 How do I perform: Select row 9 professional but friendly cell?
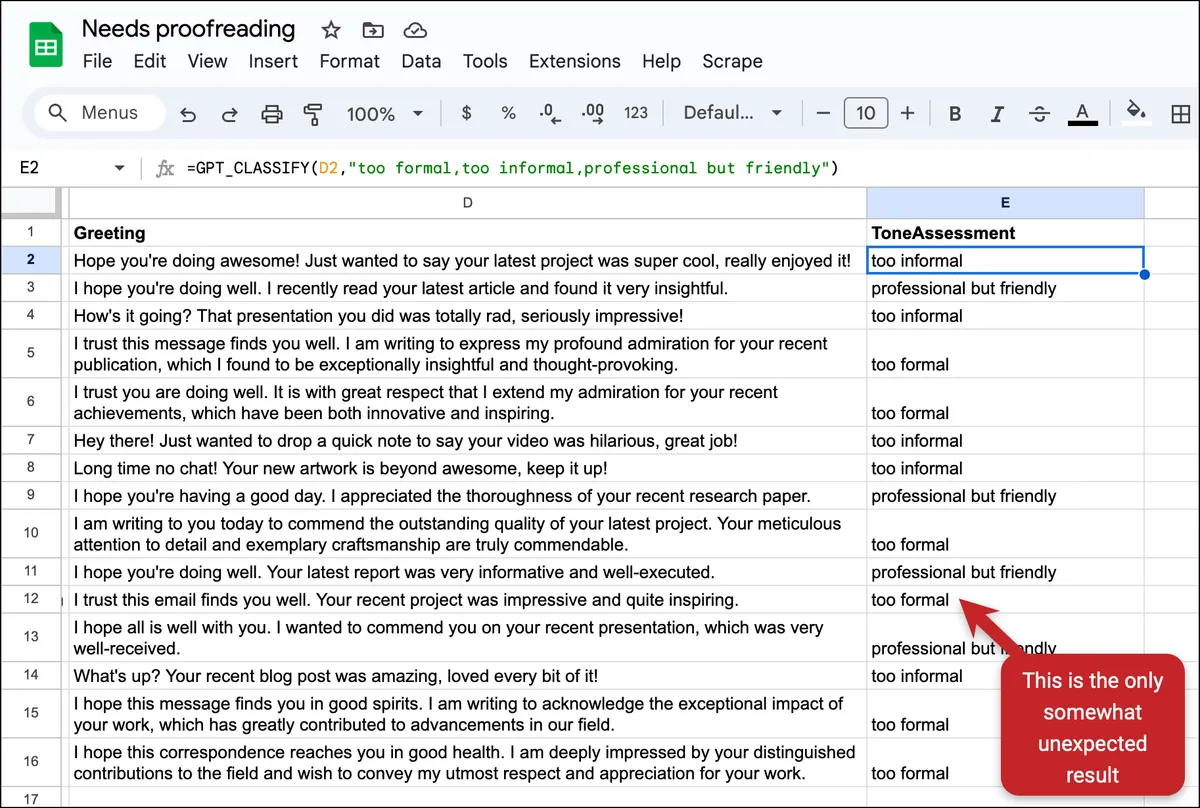pos(1005,496)
